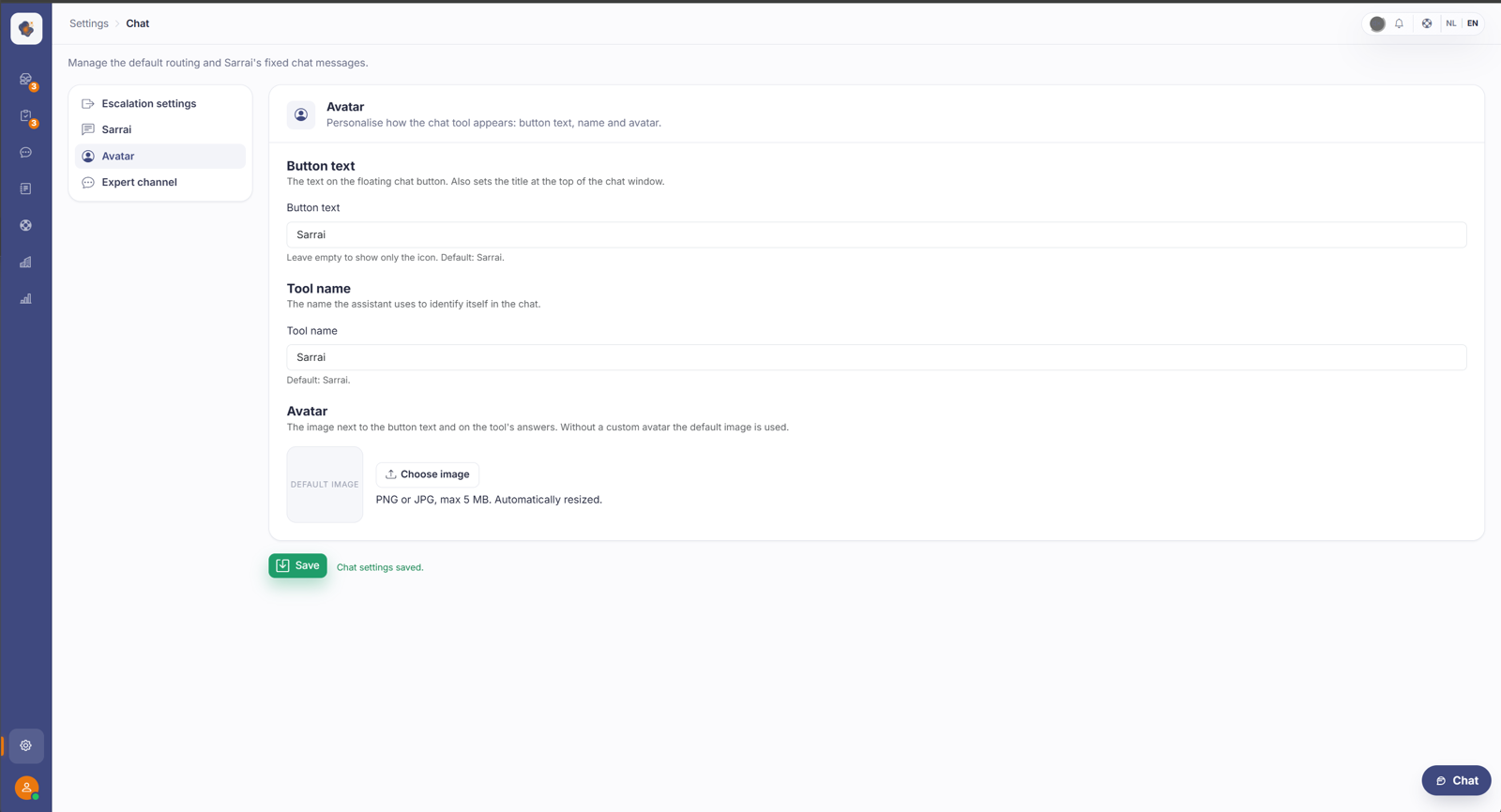This screenshot has height=812, width=1501.
Task: Click the default image avatar placeholder
Action: pyautogui.click(x=325, y=484)
